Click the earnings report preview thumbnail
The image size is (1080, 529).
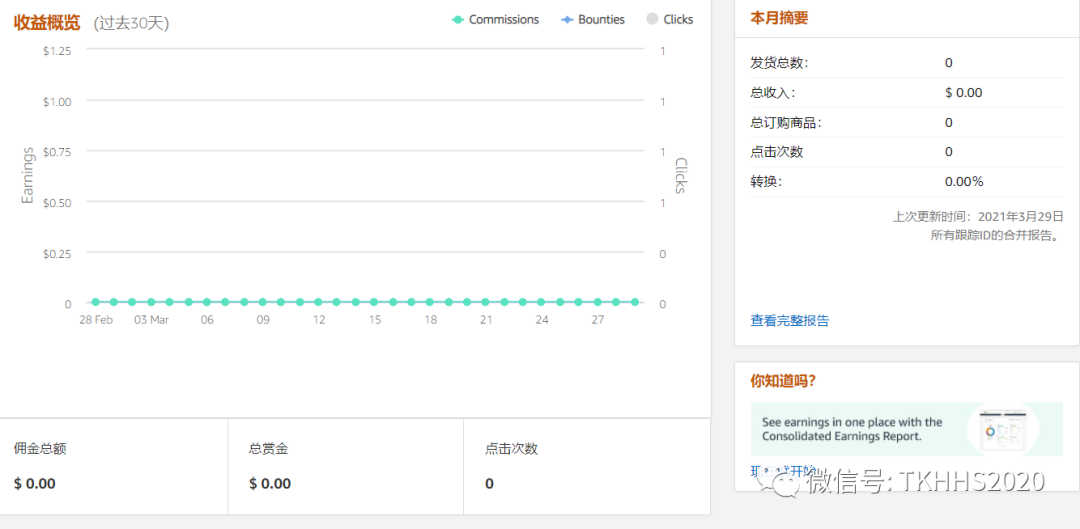click(x=1002, y=430)
